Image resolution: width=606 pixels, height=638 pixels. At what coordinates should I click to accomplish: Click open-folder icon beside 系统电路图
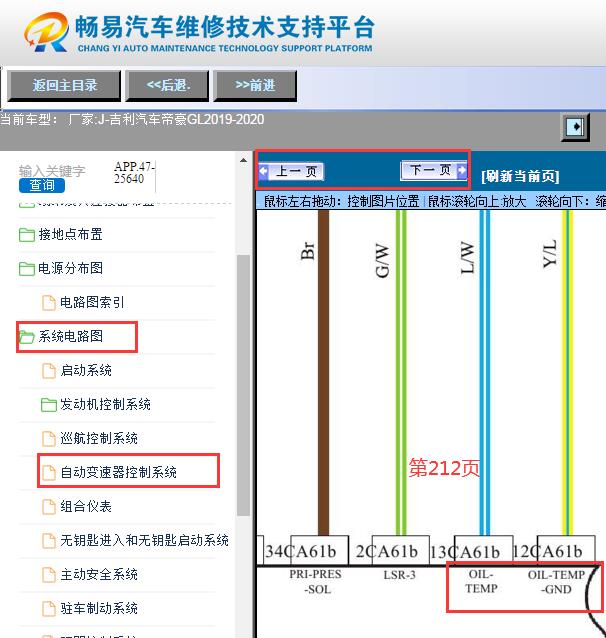(x=27, y=337)
